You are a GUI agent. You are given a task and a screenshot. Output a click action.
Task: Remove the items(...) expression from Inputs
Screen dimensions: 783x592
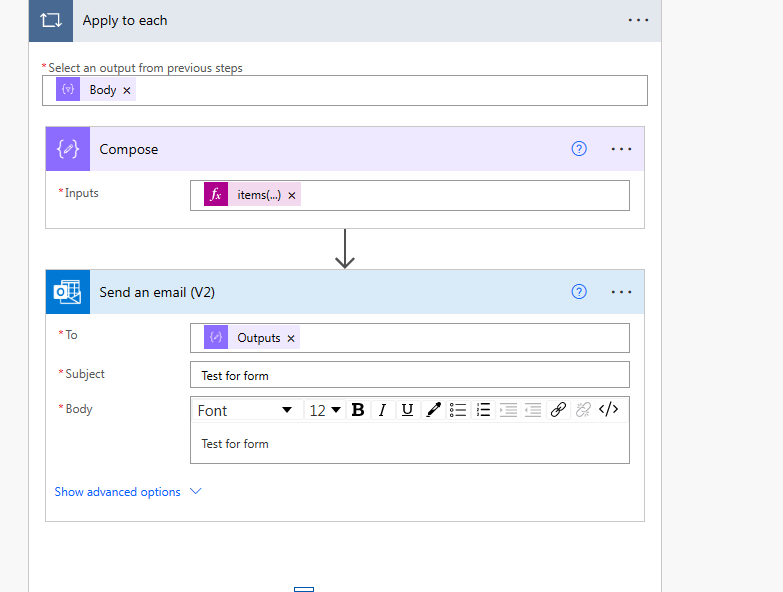[x=292, y=196]
